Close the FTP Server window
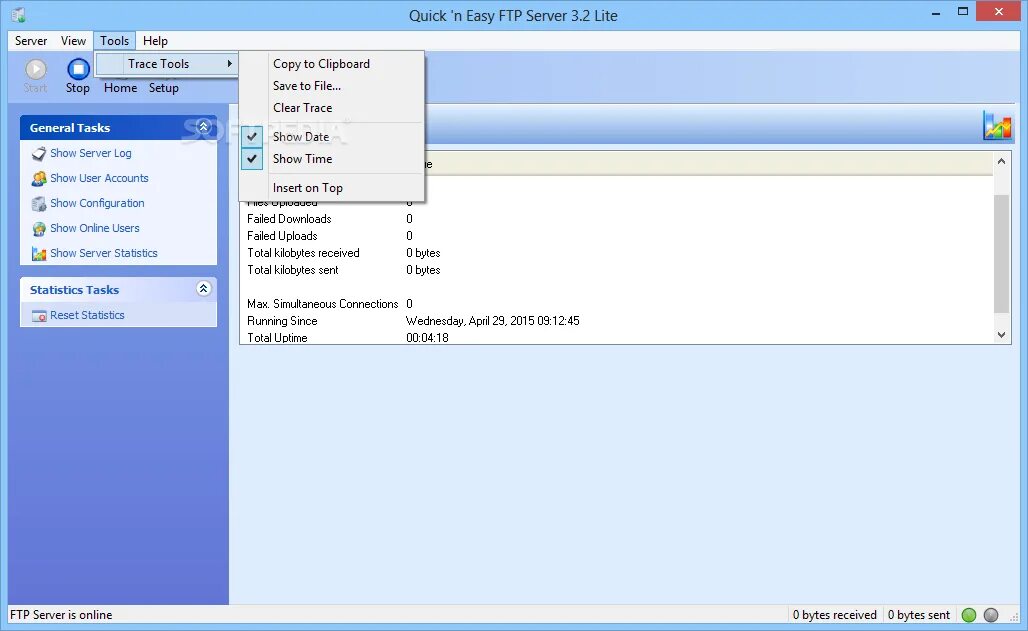The image size is (1028, 631). coord(999,11)
